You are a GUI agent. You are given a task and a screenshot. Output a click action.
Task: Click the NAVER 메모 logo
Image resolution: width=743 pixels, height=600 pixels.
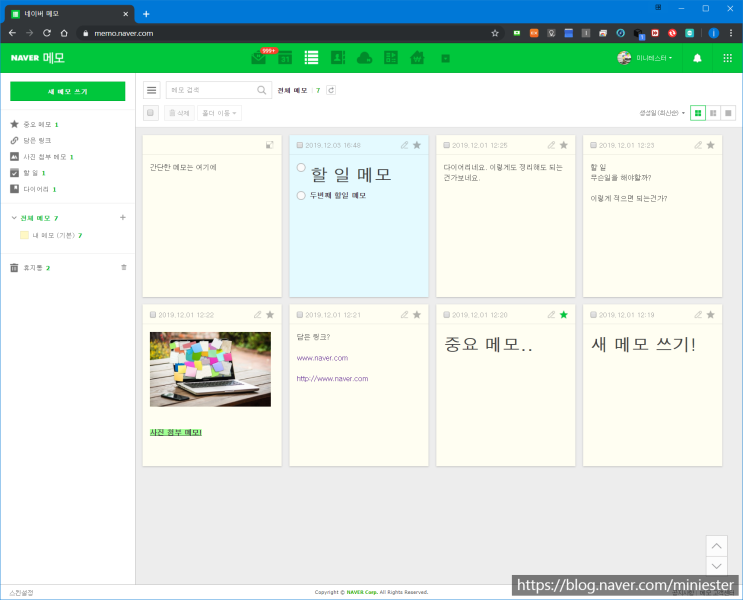tap(37, 58)
